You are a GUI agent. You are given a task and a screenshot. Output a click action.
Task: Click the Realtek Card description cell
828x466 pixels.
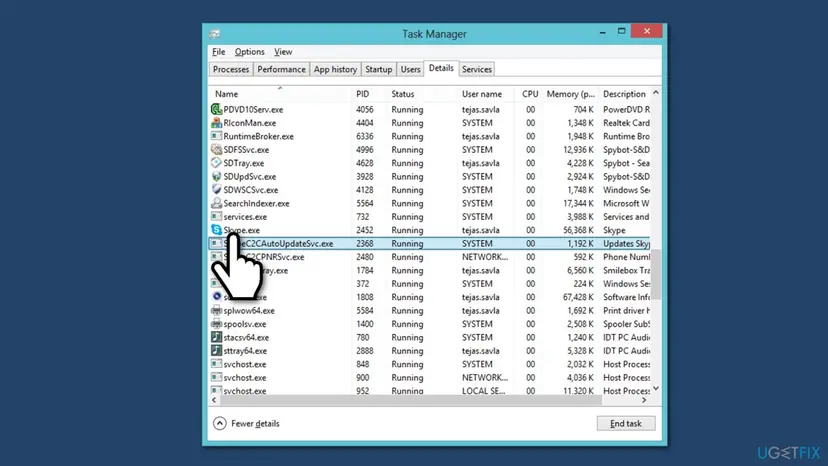click(x=626, y=123)
